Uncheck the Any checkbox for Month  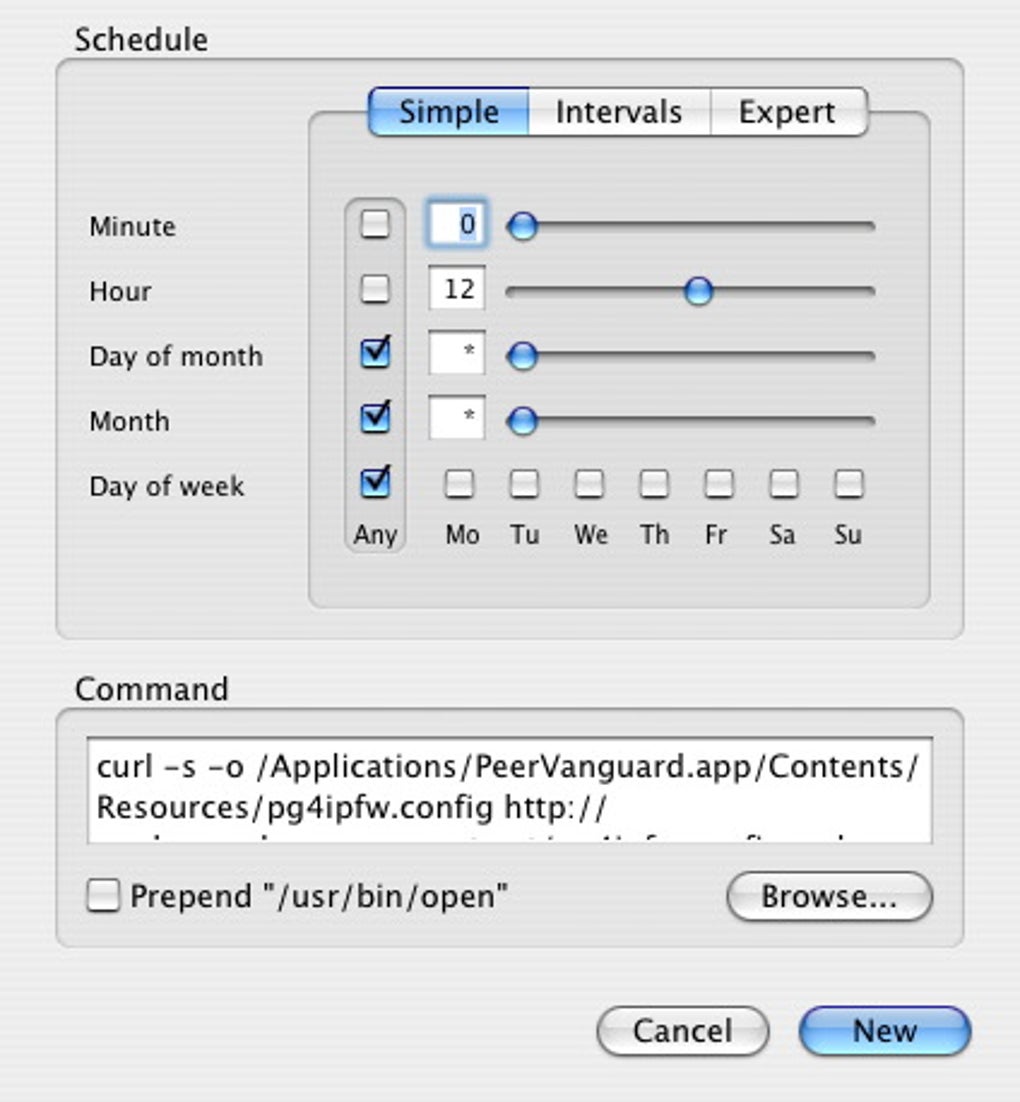pyautogui.click(x=375, y=418)
